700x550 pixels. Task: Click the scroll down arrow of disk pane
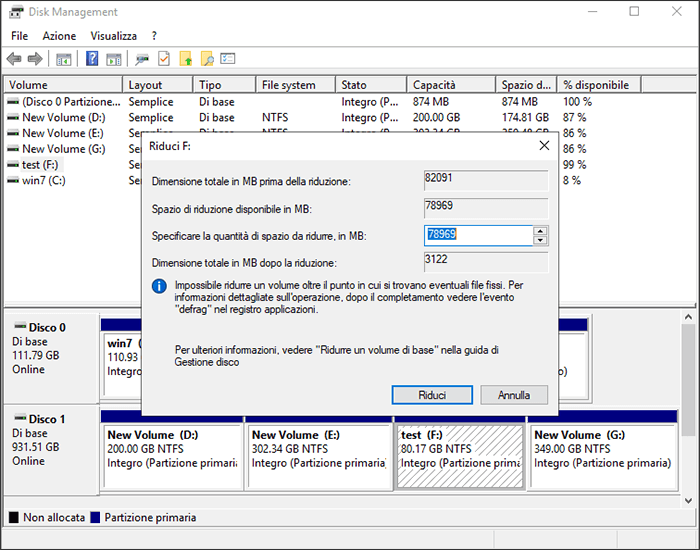coord(688,501)
